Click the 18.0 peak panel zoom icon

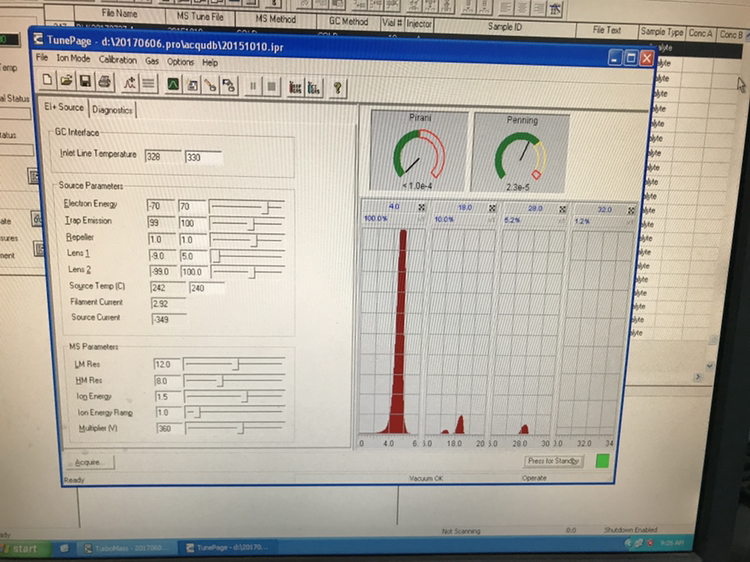click(492, 208)
